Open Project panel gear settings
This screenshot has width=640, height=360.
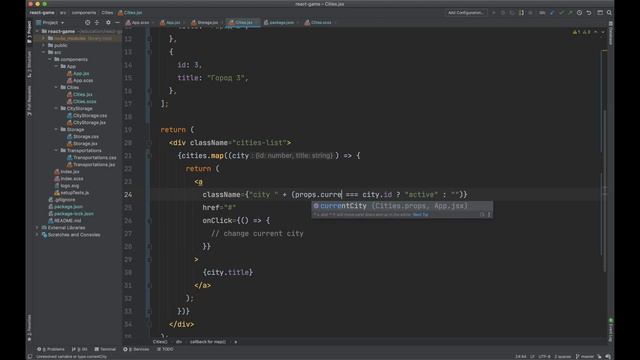click(108, 22)
